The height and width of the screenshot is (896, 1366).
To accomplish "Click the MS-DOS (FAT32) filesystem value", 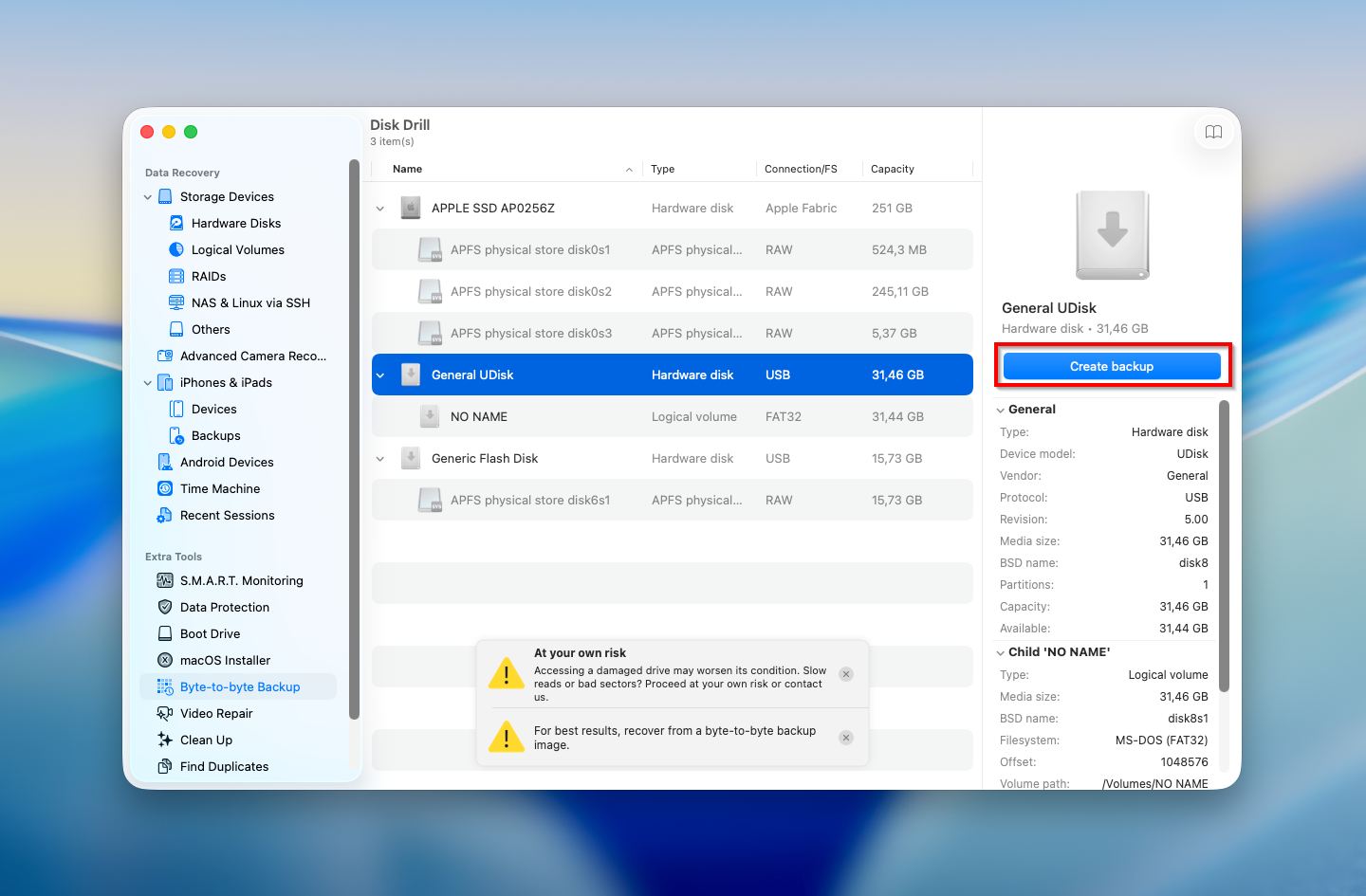I will point(1162,741).
